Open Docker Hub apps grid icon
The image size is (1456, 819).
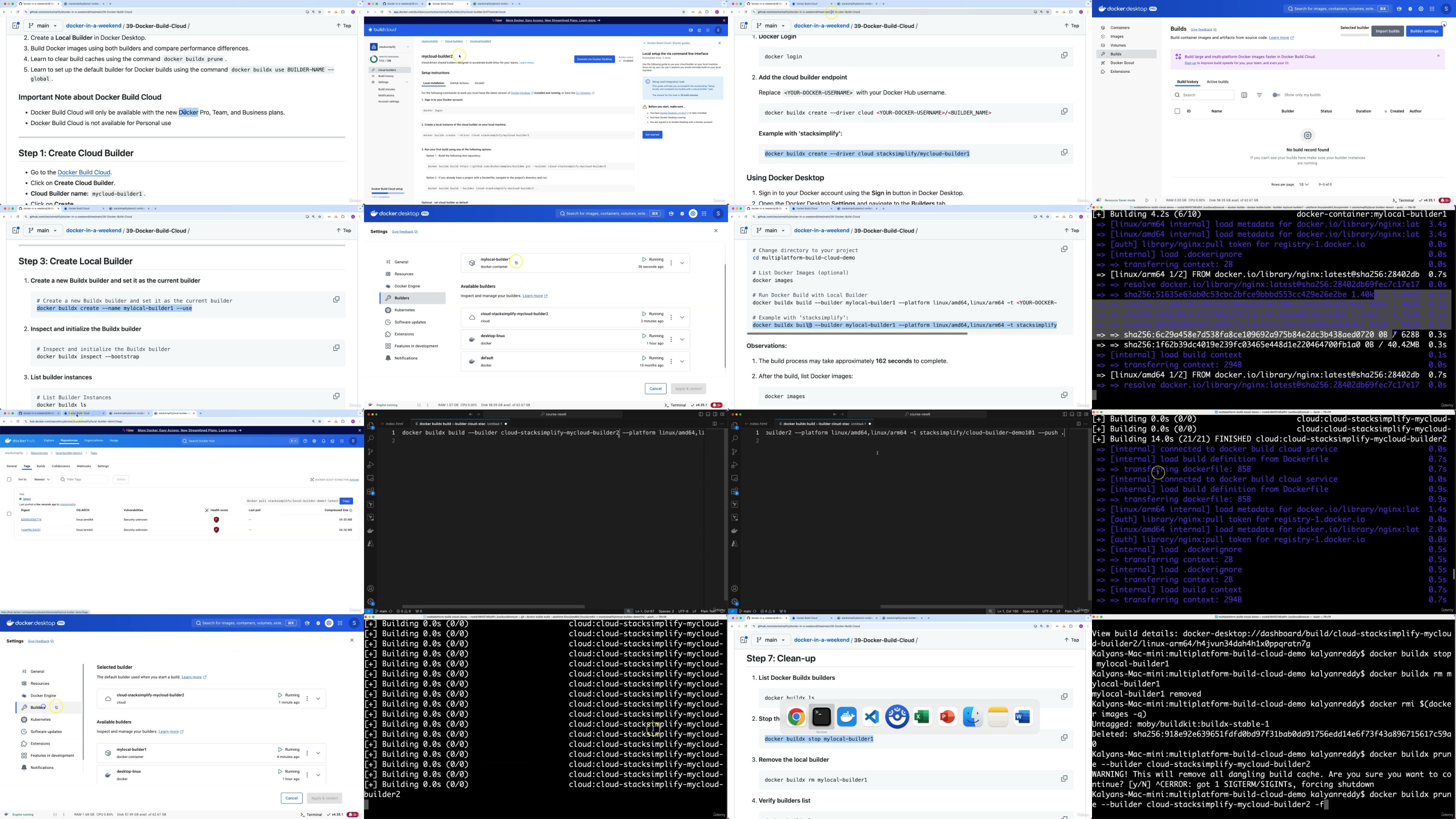pyautogui.click(x=342, y=441)
